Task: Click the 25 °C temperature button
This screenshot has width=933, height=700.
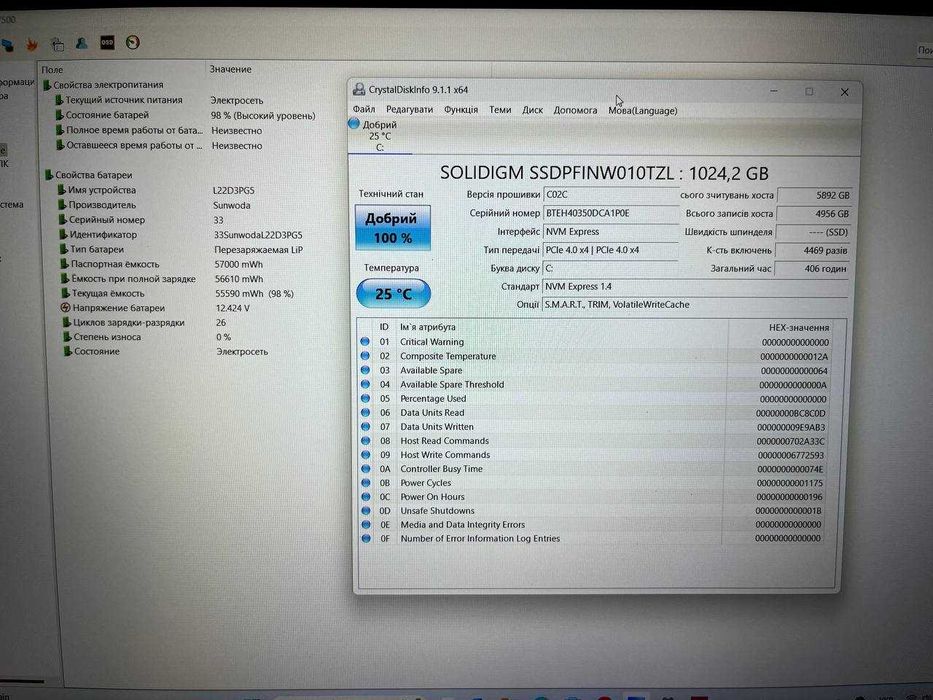Action: tap(393, 294)
